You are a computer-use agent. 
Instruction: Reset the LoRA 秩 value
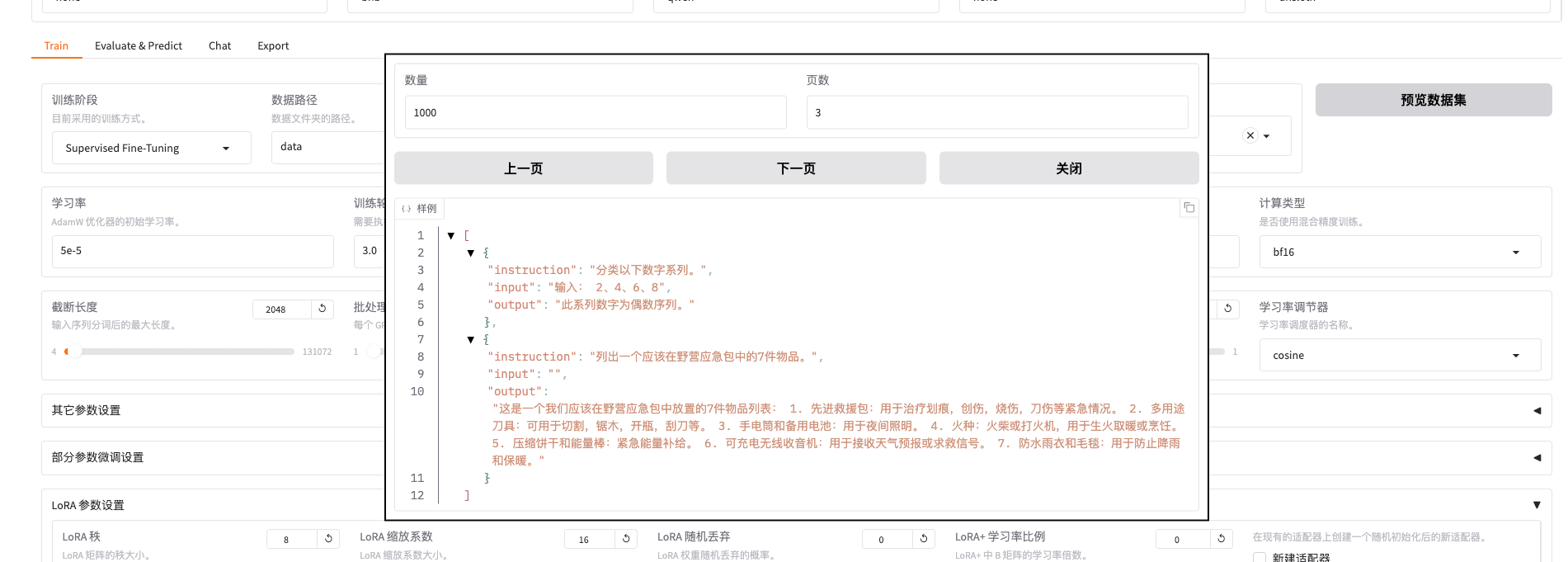(x=328, y=539)
